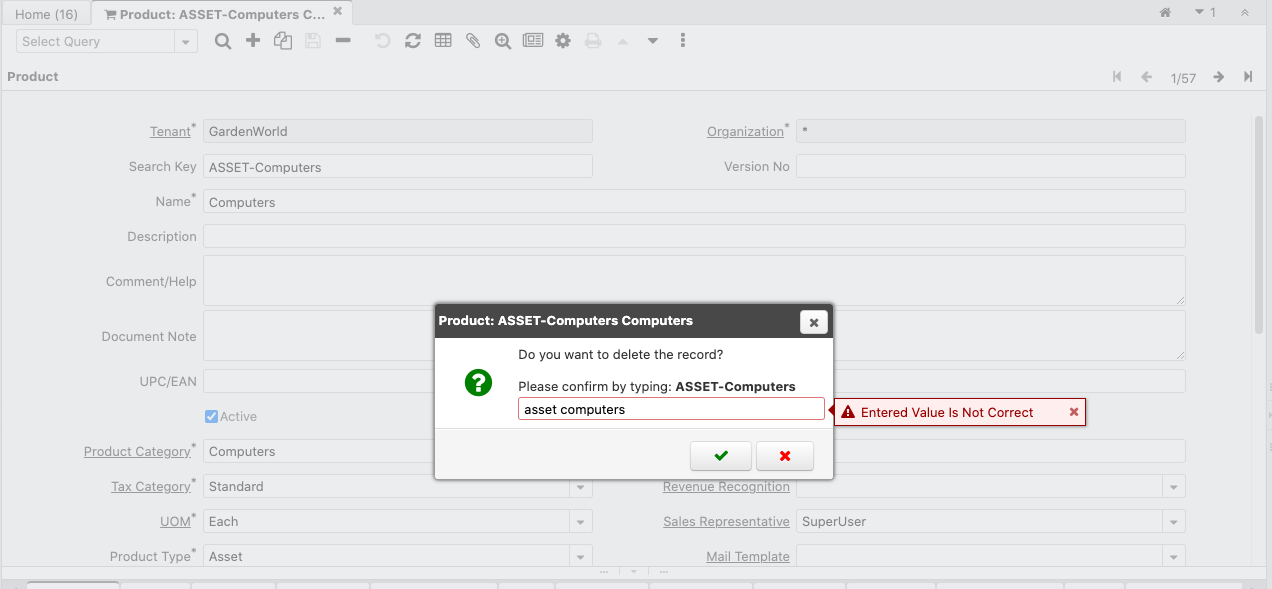Open attachments with the paperclip icon
Screen dimensions: 1272x589
pyautogui.click(x=473, y=40)
